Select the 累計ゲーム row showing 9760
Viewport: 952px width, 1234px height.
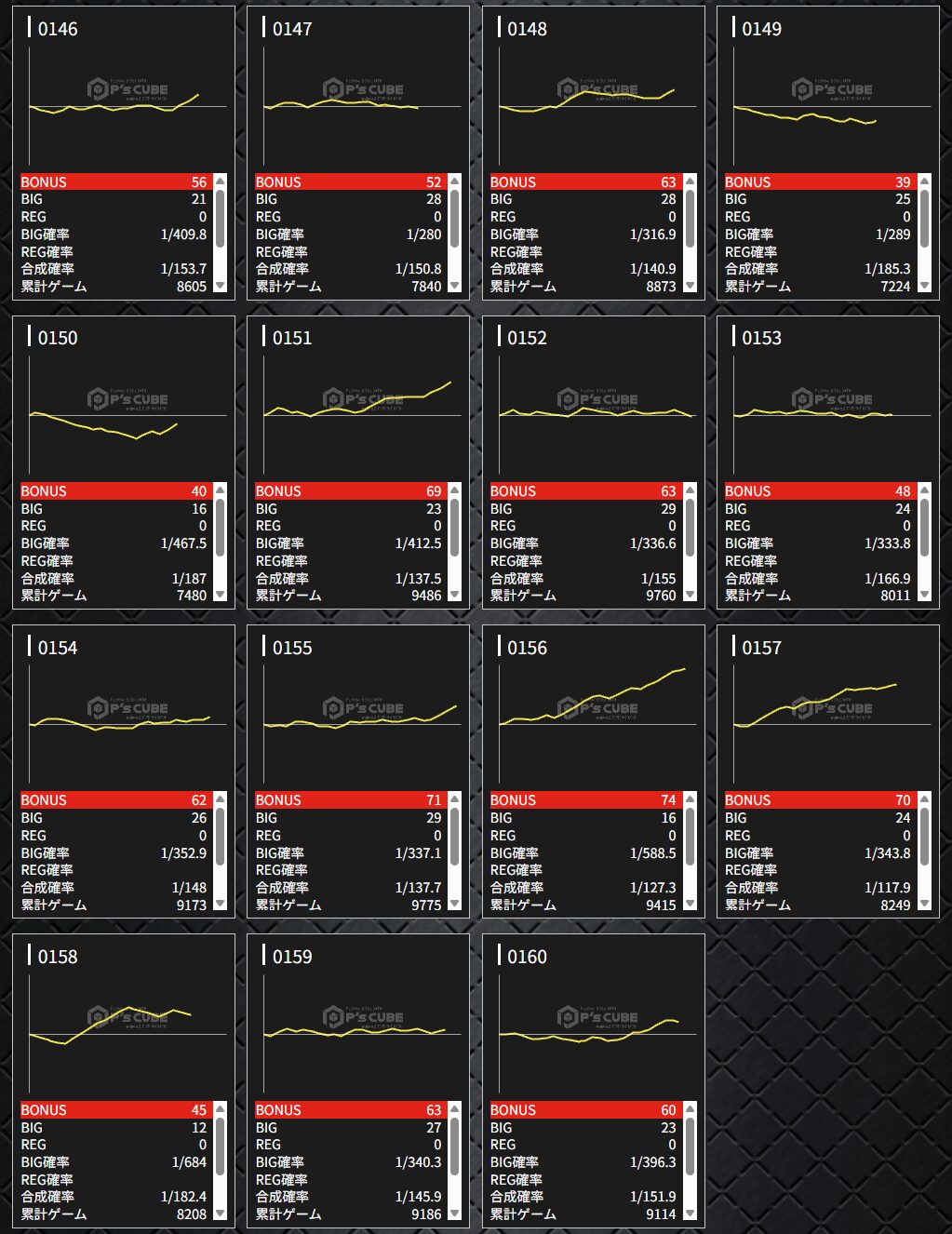tap(583, 596)
